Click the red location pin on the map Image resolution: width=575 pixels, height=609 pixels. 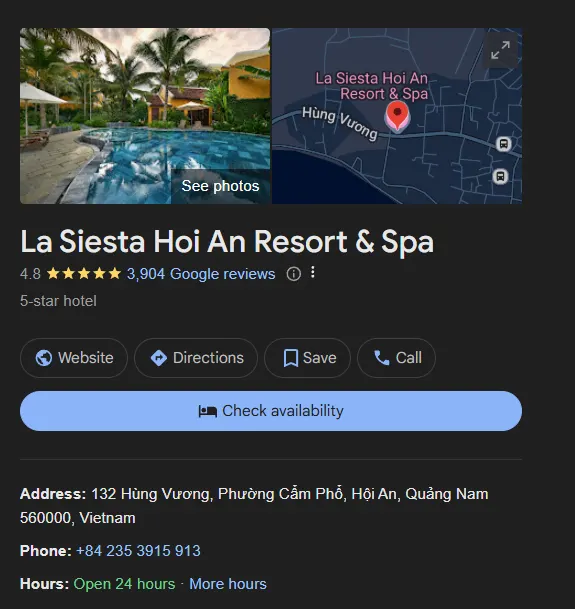point(397,116)
